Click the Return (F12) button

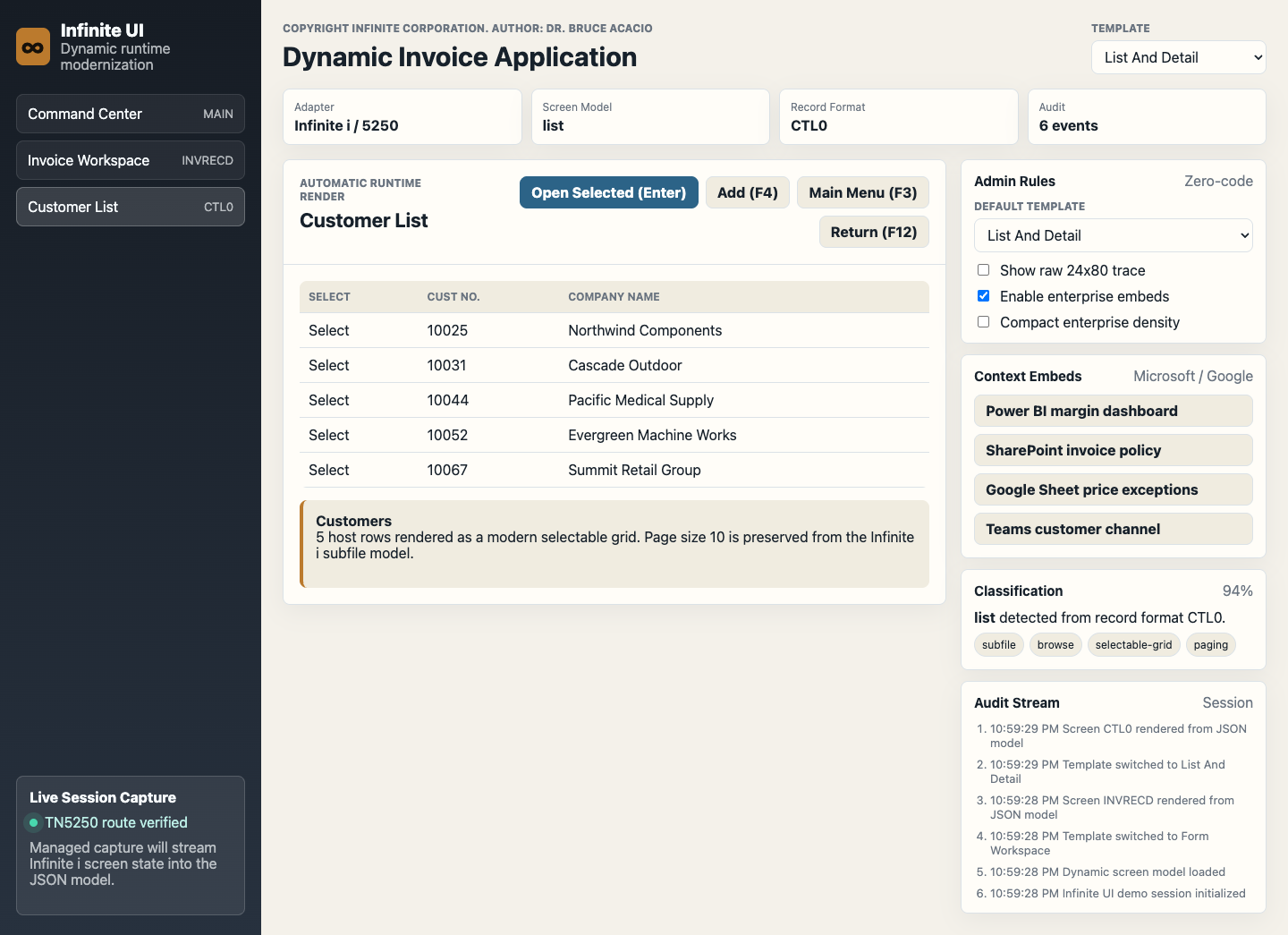(874, 232)
